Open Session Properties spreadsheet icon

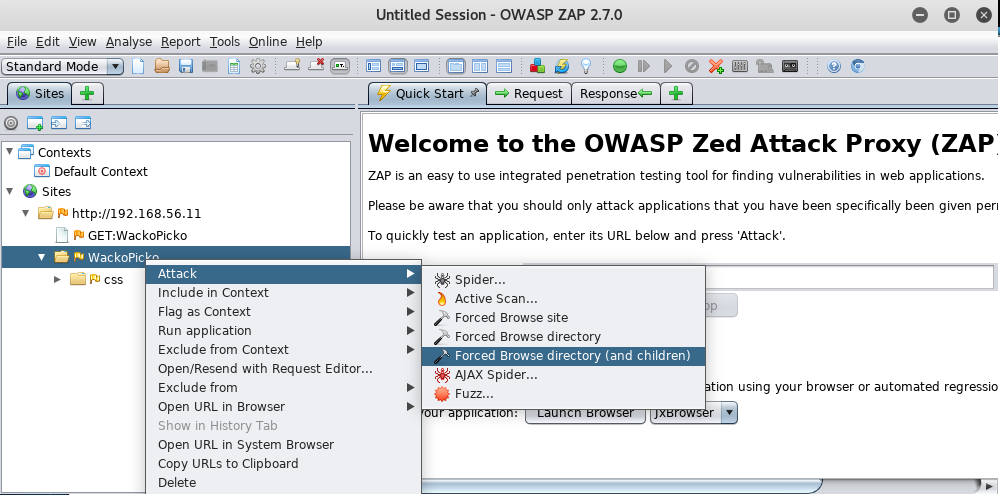[x=234, y=66]
